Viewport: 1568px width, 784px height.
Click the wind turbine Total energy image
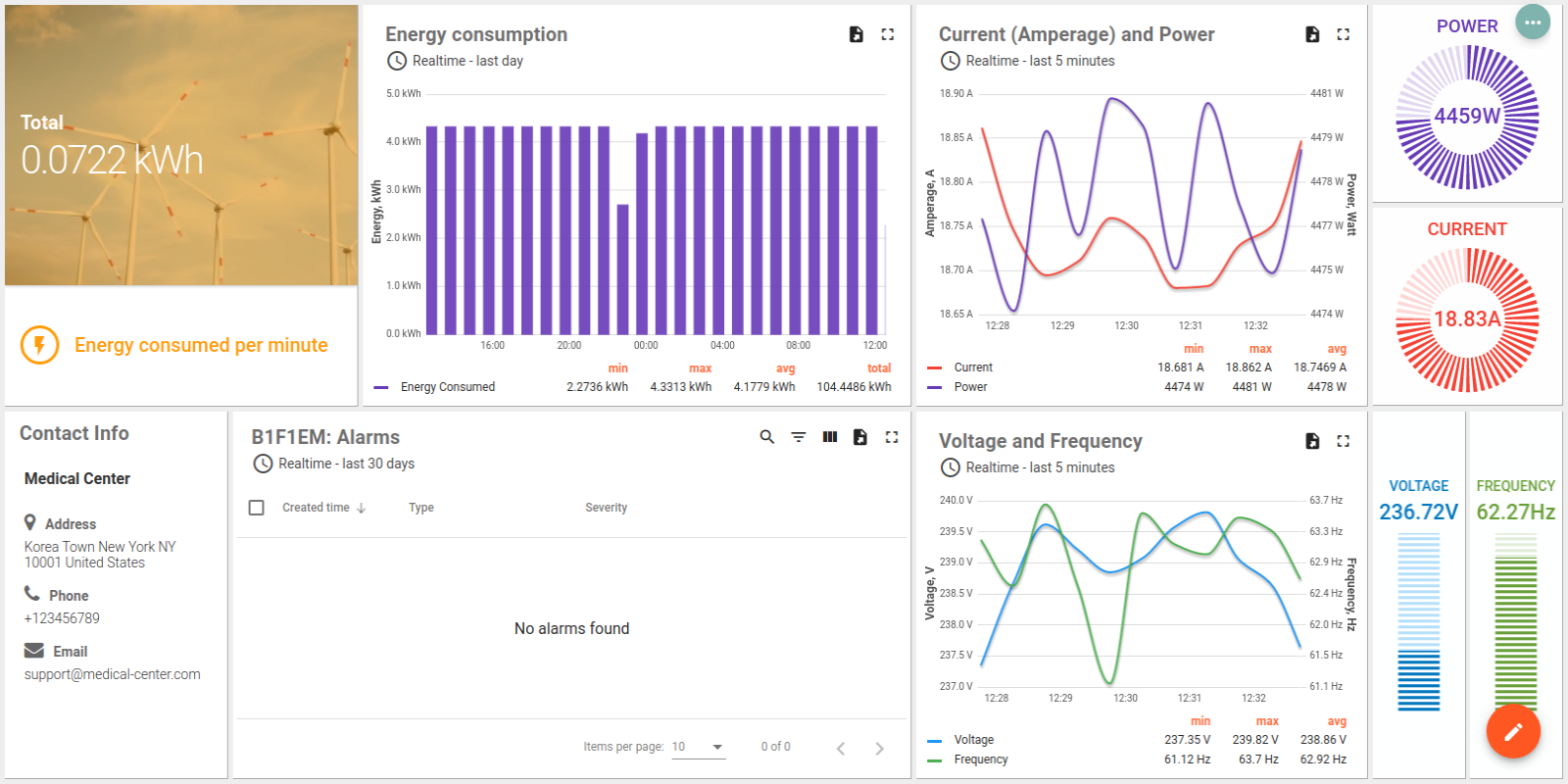[181, 145]
